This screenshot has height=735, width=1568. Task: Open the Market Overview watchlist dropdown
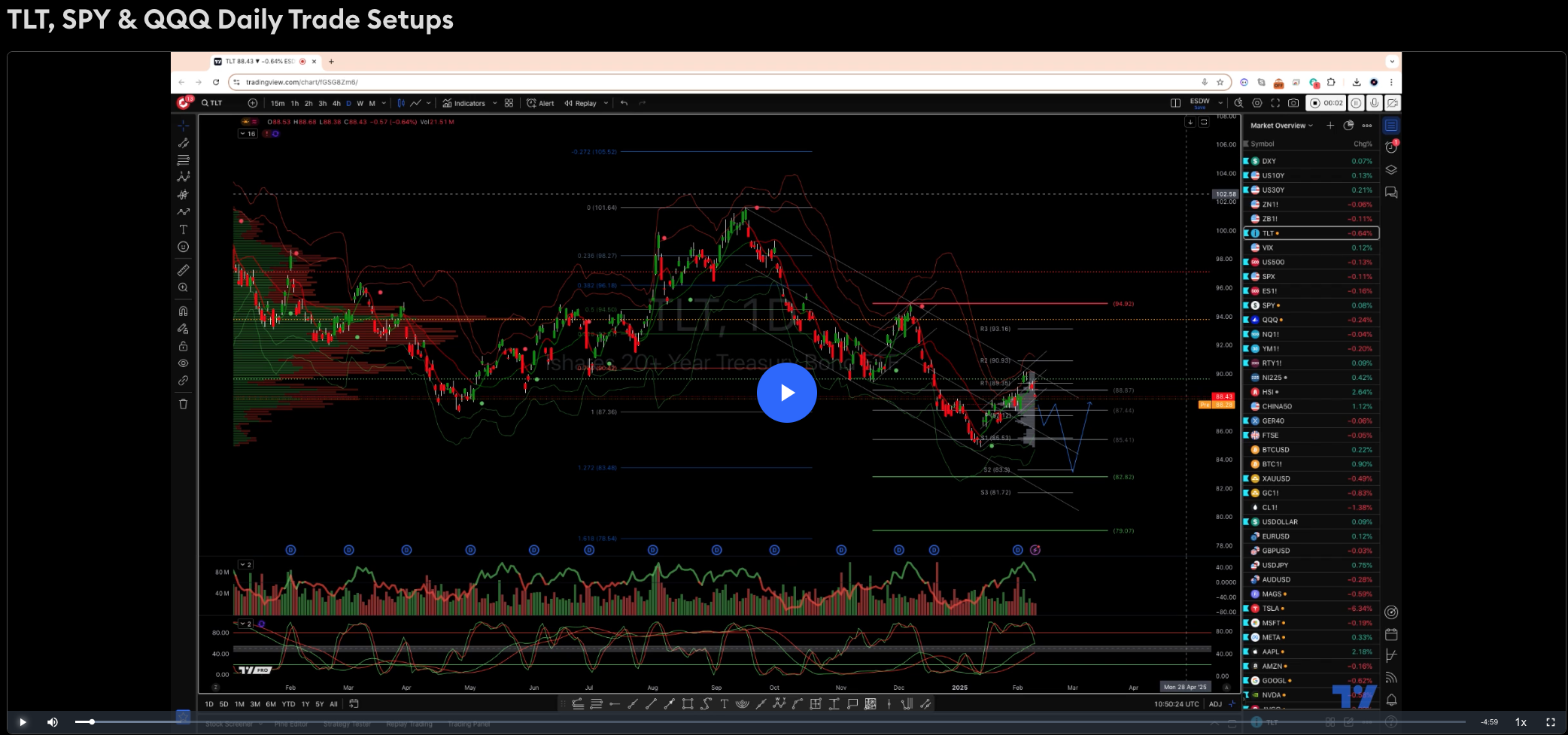tap(1281, 126)
